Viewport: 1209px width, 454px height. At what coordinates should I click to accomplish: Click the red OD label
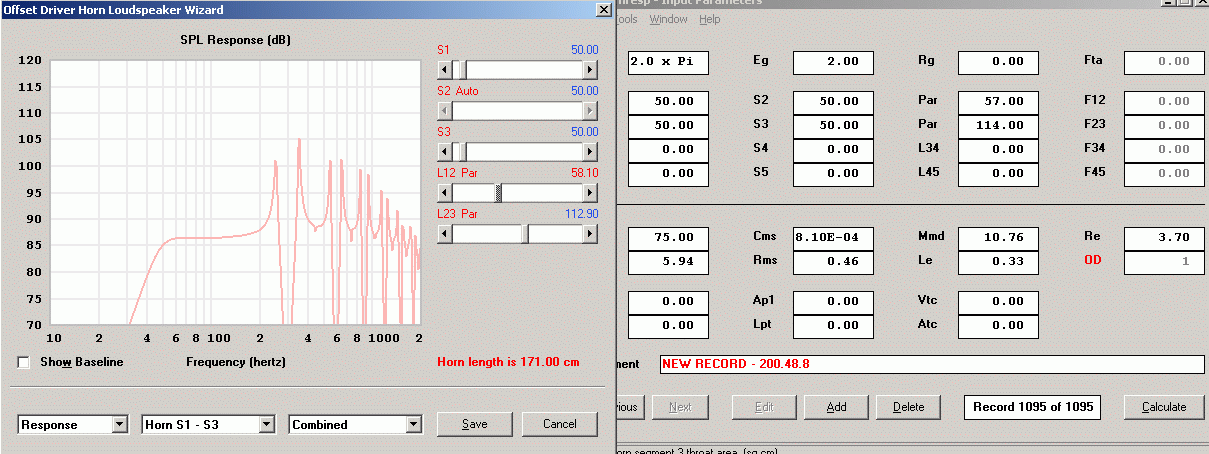pyautogui.click(x=1094, y=261)
